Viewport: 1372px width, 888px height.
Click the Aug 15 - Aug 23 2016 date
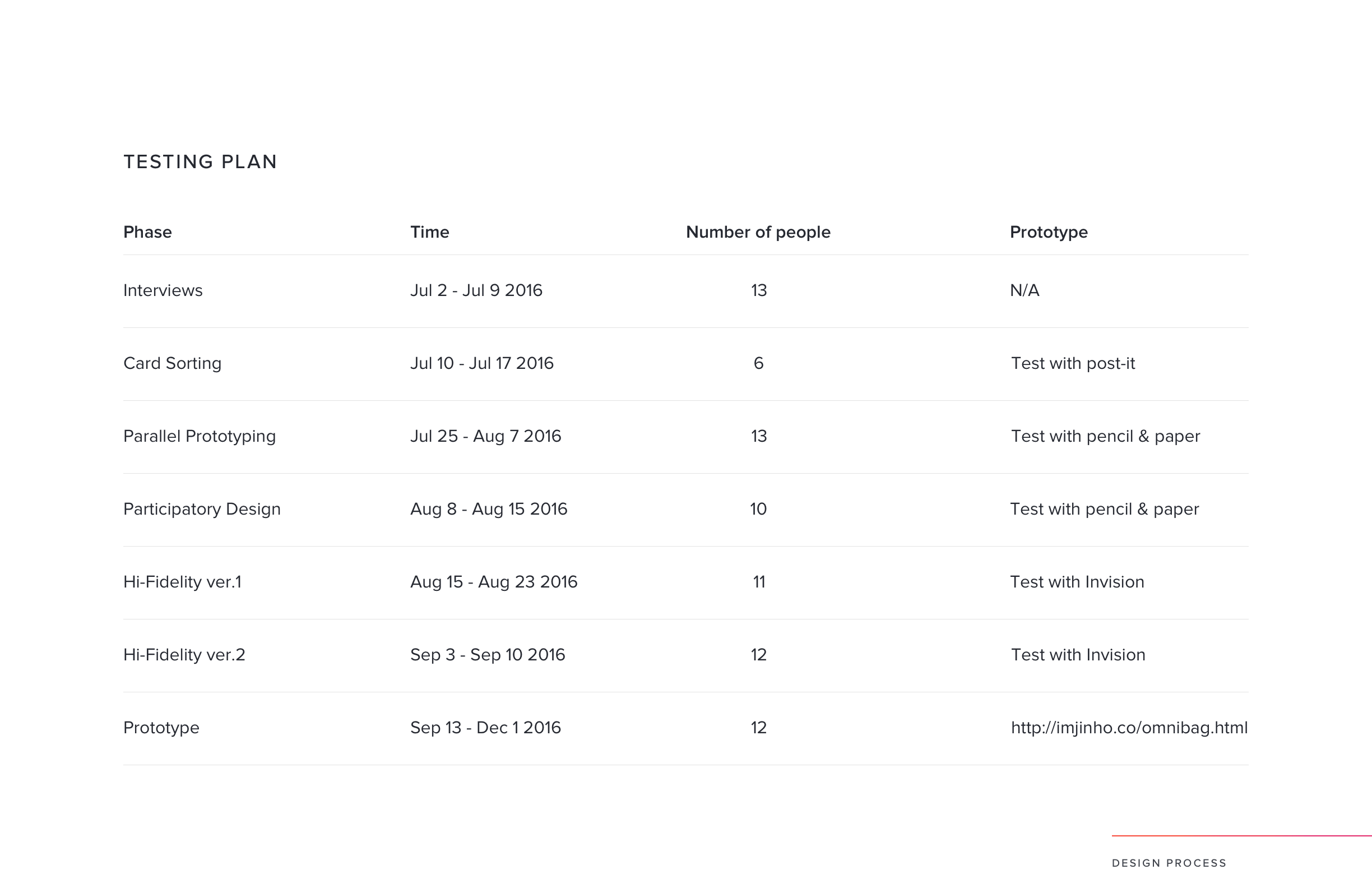(x=493, y=582)
